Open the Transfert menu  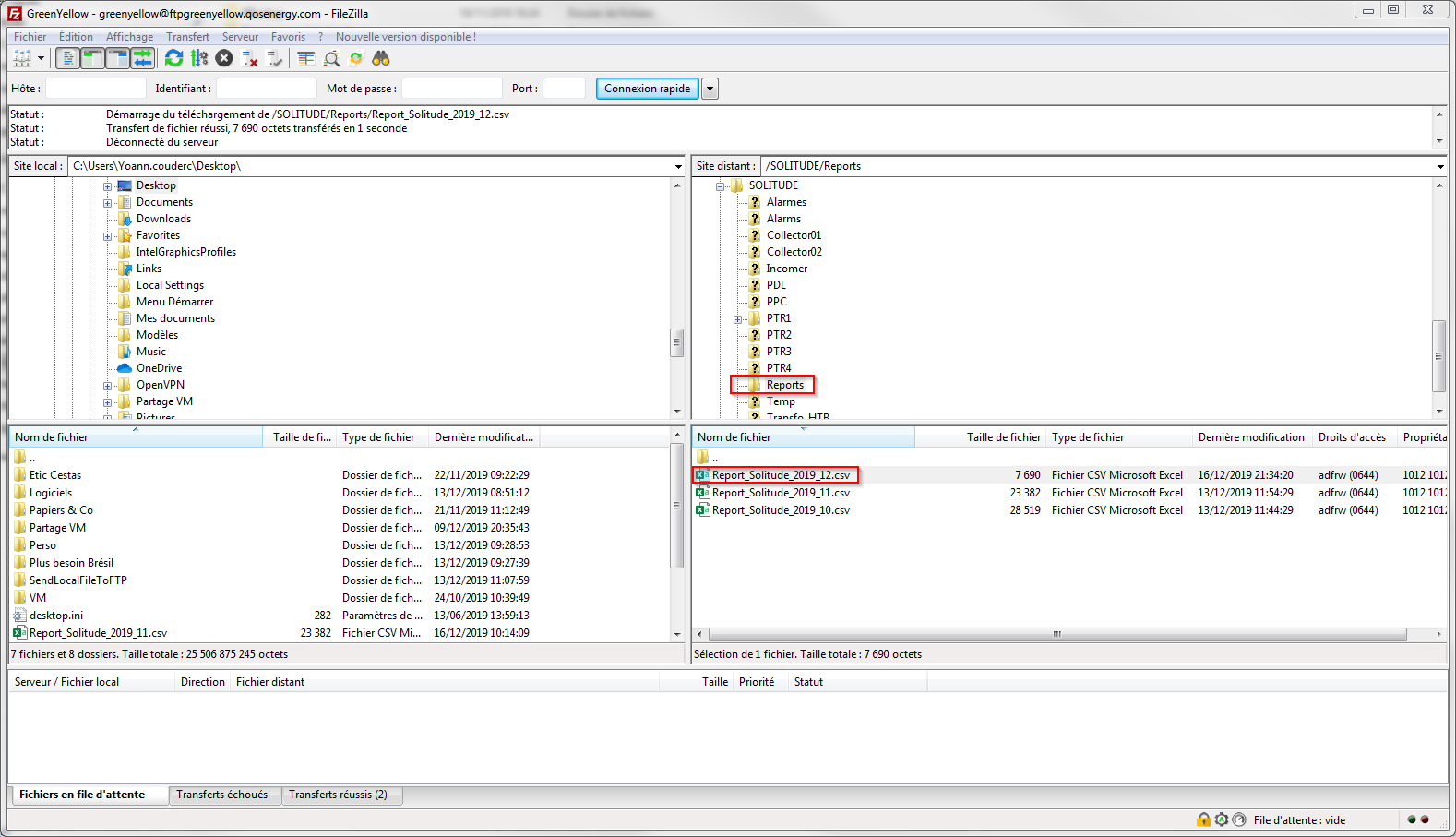187,37
